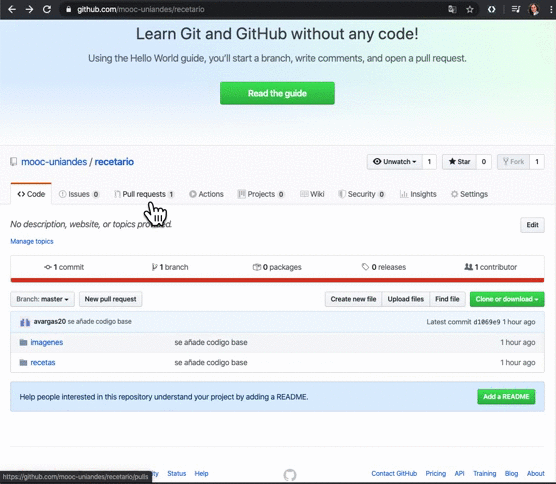Click avargas20 avatar in commit bar
Viewport: 556px width, 484px height.
[25, 322]
